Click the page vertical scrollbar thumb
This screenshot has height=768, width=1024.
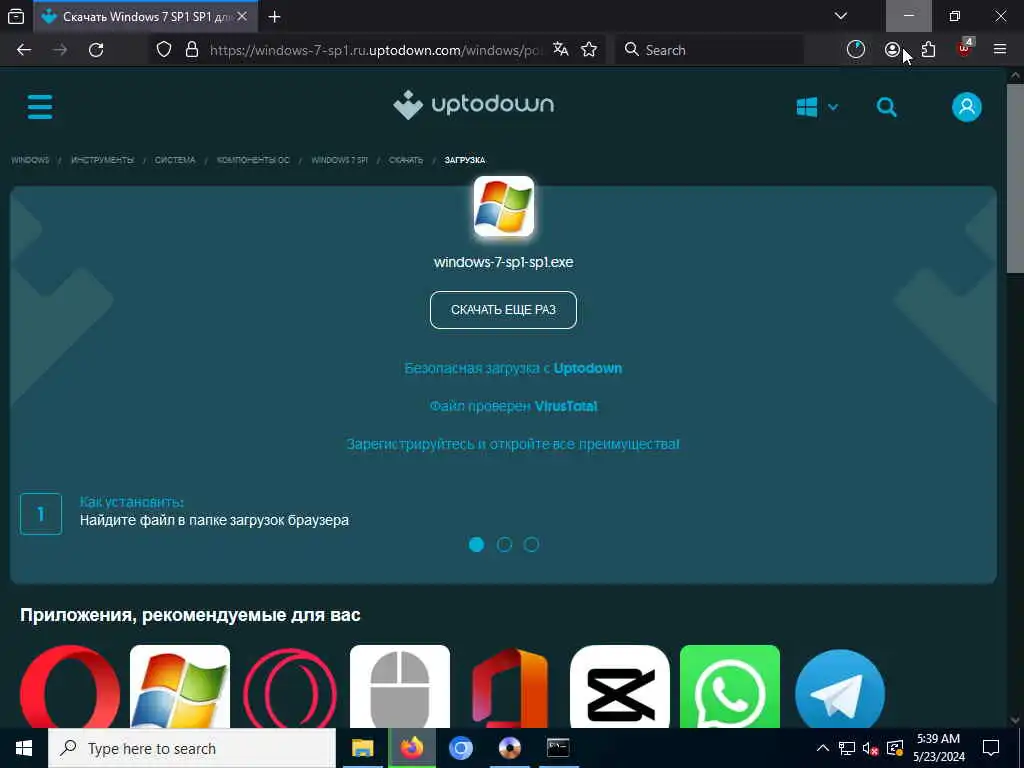1015,178
